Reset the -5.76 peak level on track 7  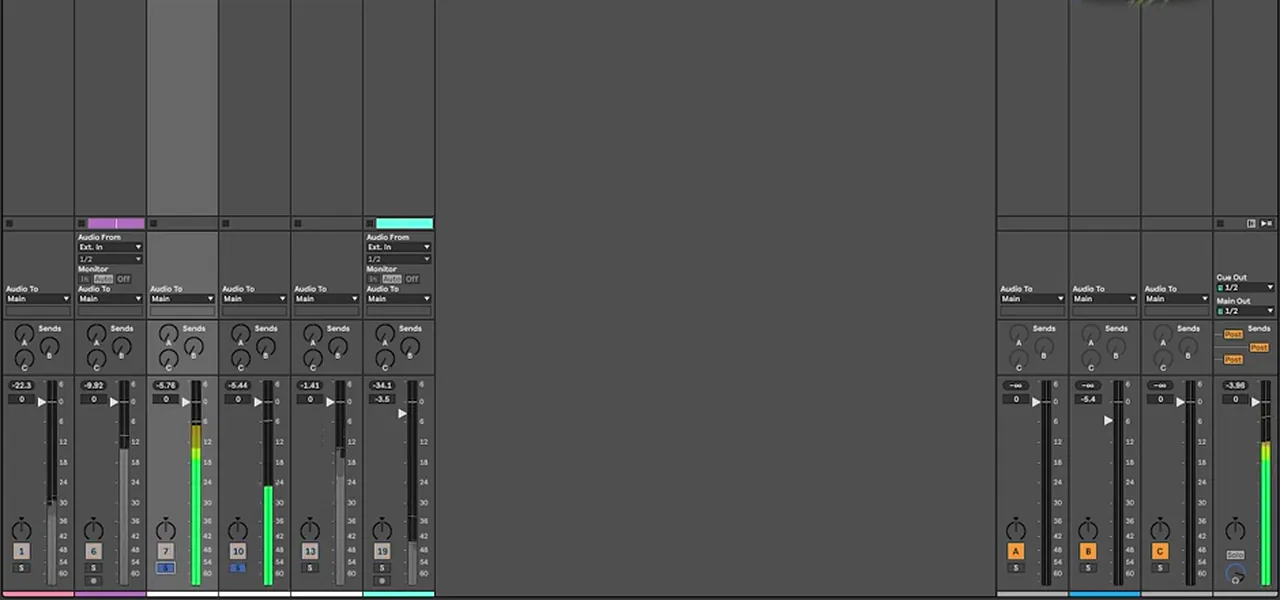pyautogui.click(x=165, y=385)
